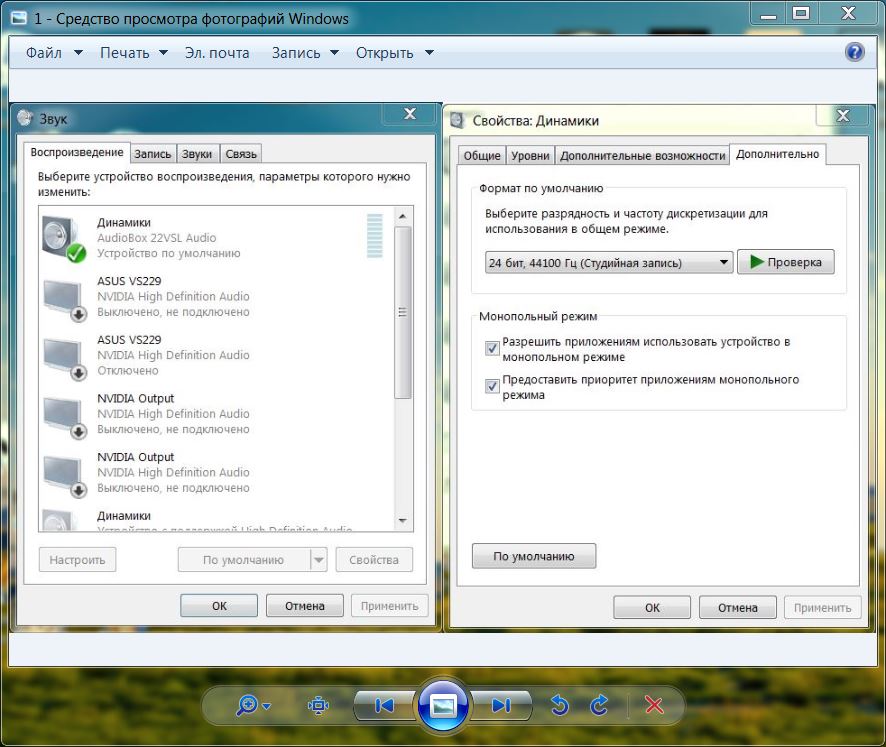The width and height of the screenshot is (886, 747).
Task: Start the slideshow with the center round button
Action: 443,705
